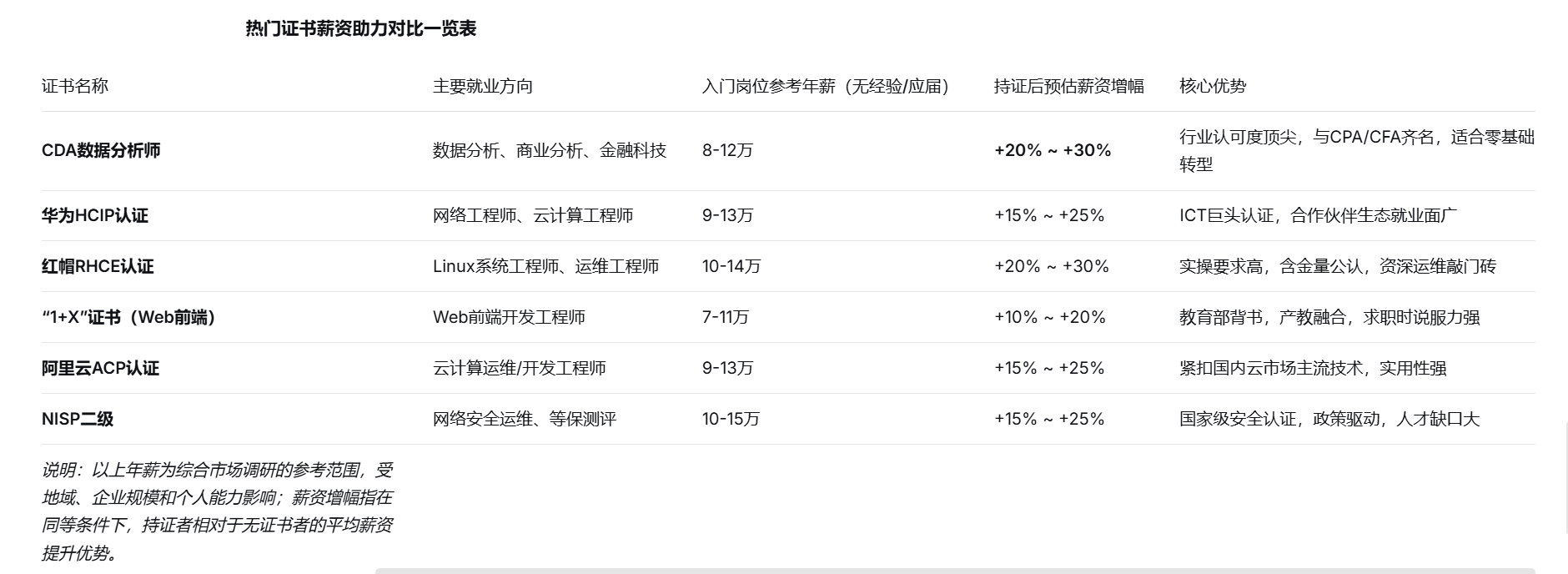Select the CDA数据分析师 row name

click(101, 150)
